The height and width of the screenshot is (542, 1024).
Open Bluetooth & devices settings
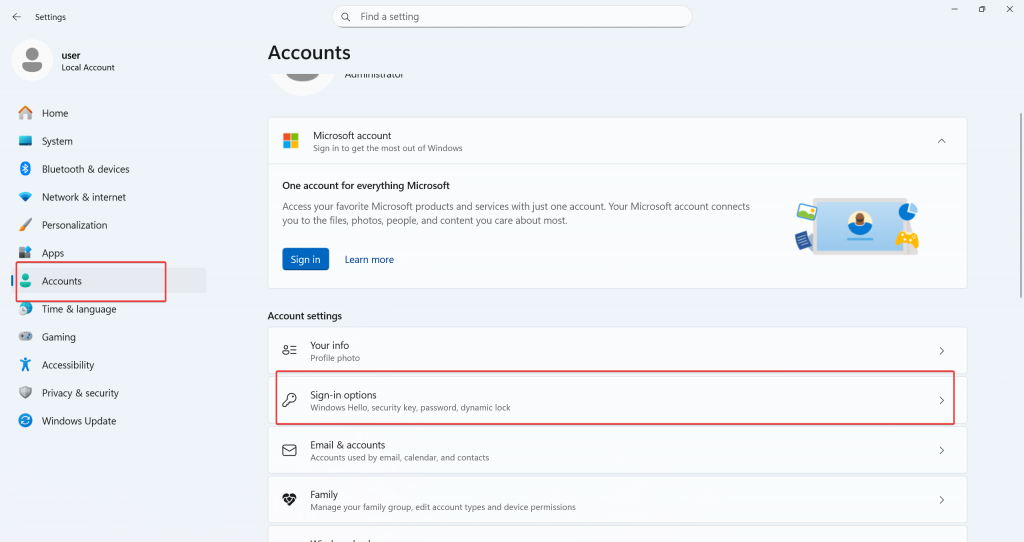(85, 169)
